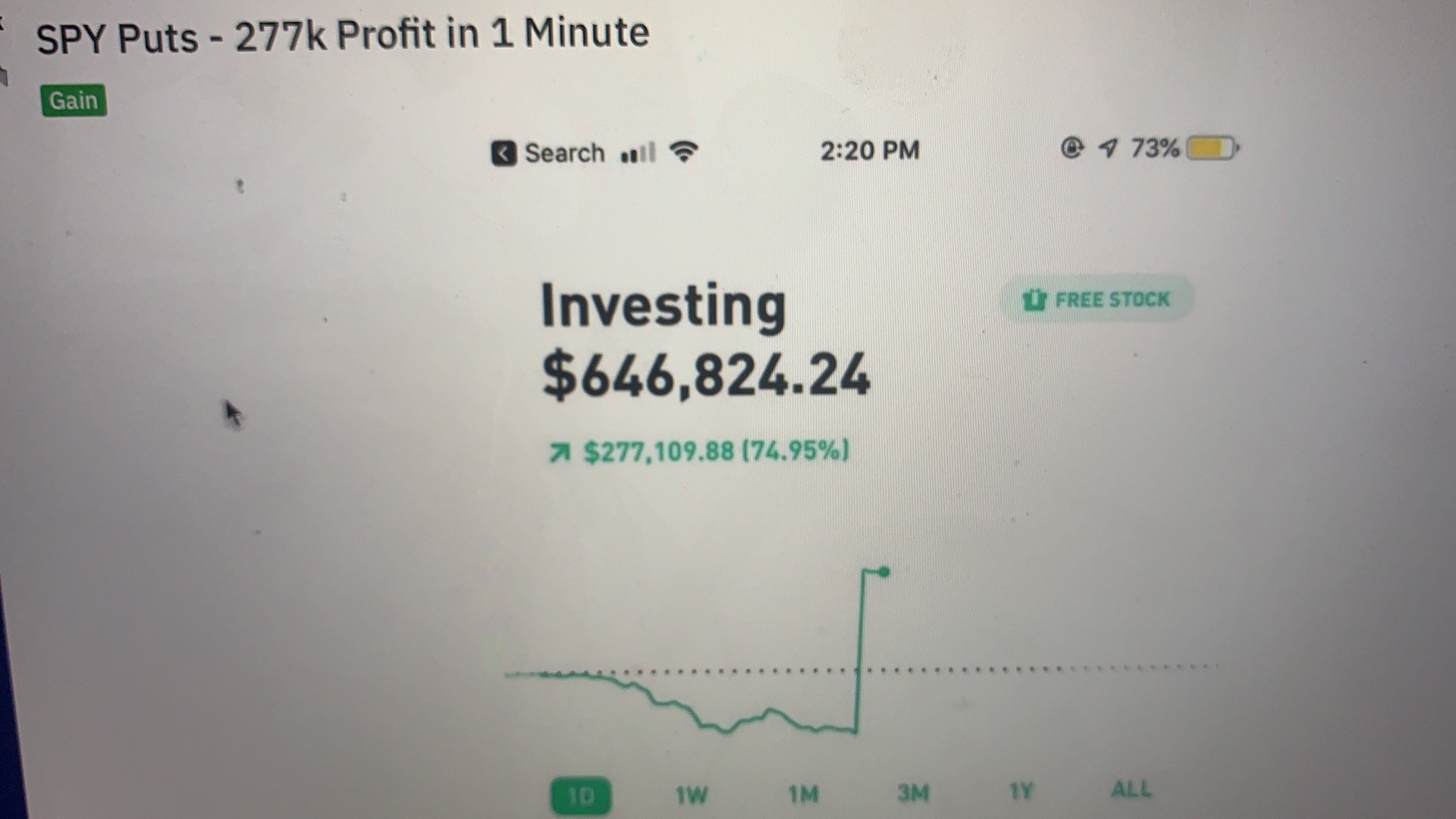Tap the rotation lock status icon

point(1072,148)
